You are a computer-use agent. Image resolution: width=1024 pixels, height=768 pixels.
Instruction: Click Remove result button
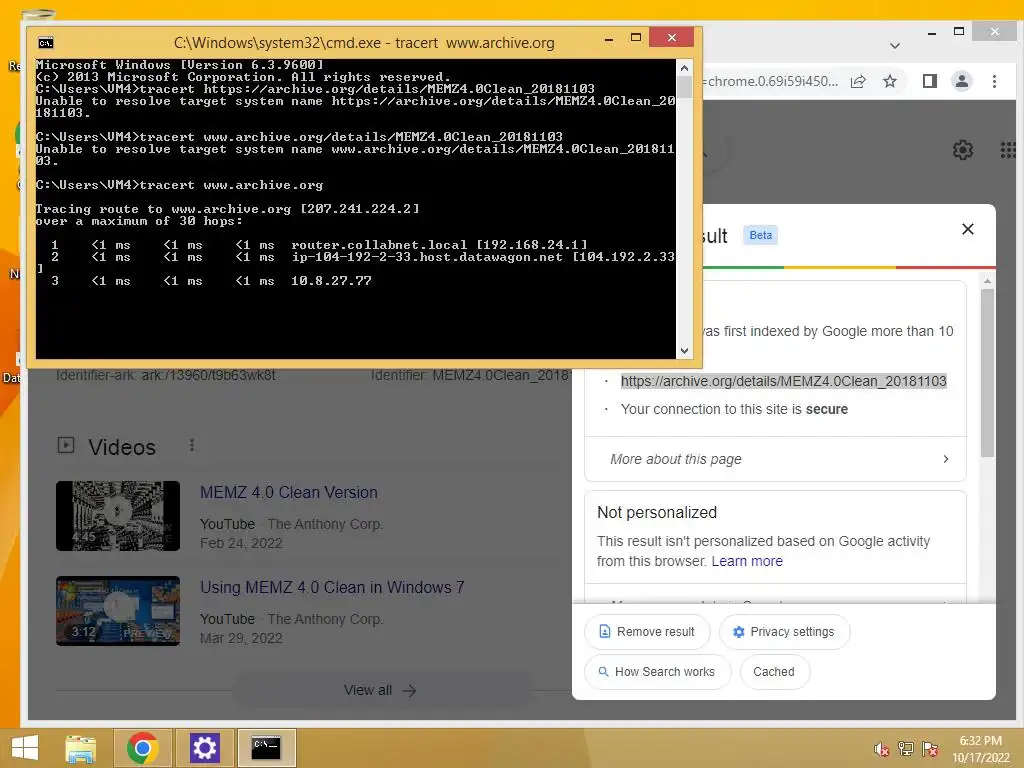[x=647, y=632]
